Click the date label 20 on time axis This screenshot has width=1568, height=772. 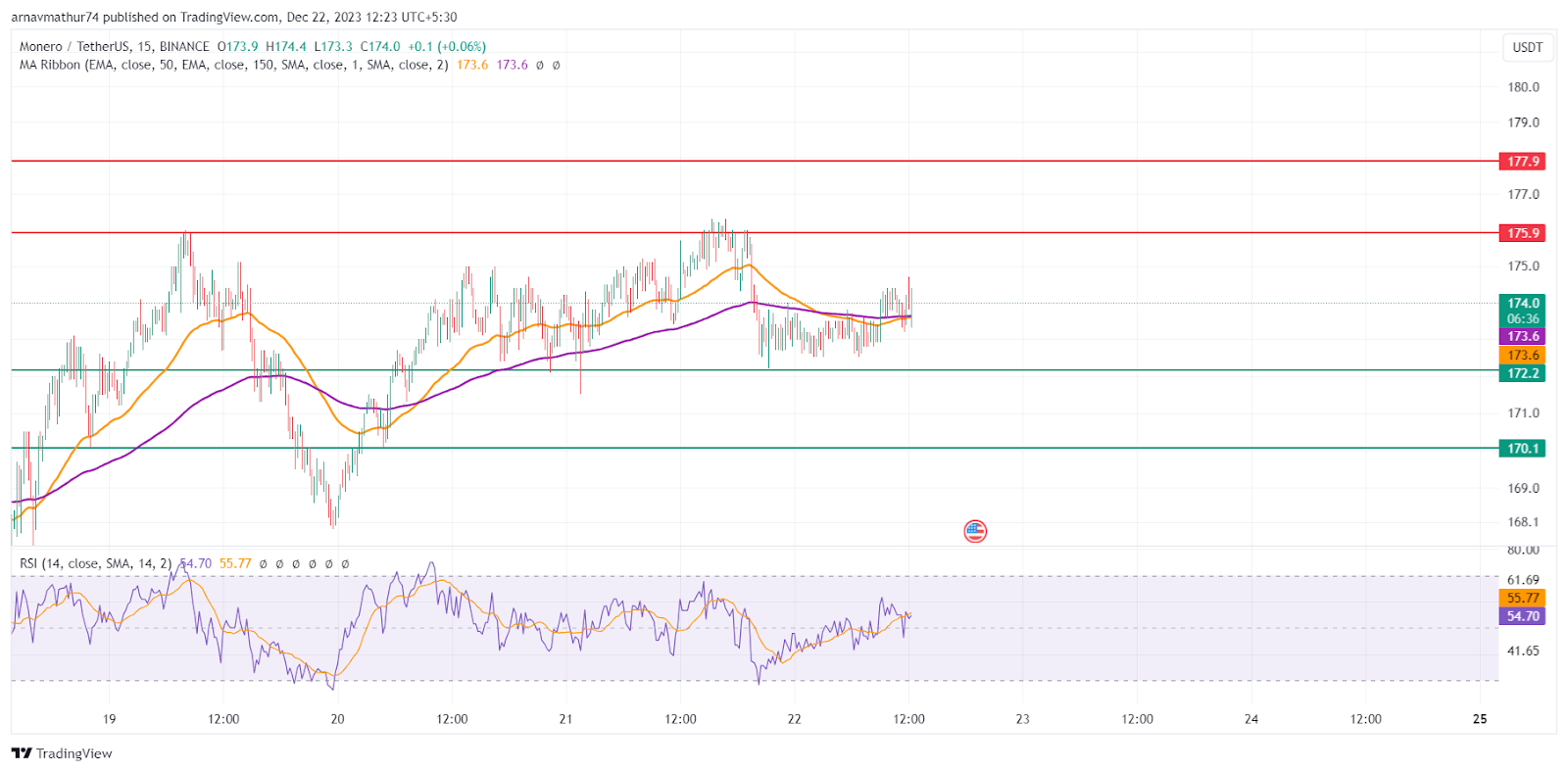coord(337,719)
